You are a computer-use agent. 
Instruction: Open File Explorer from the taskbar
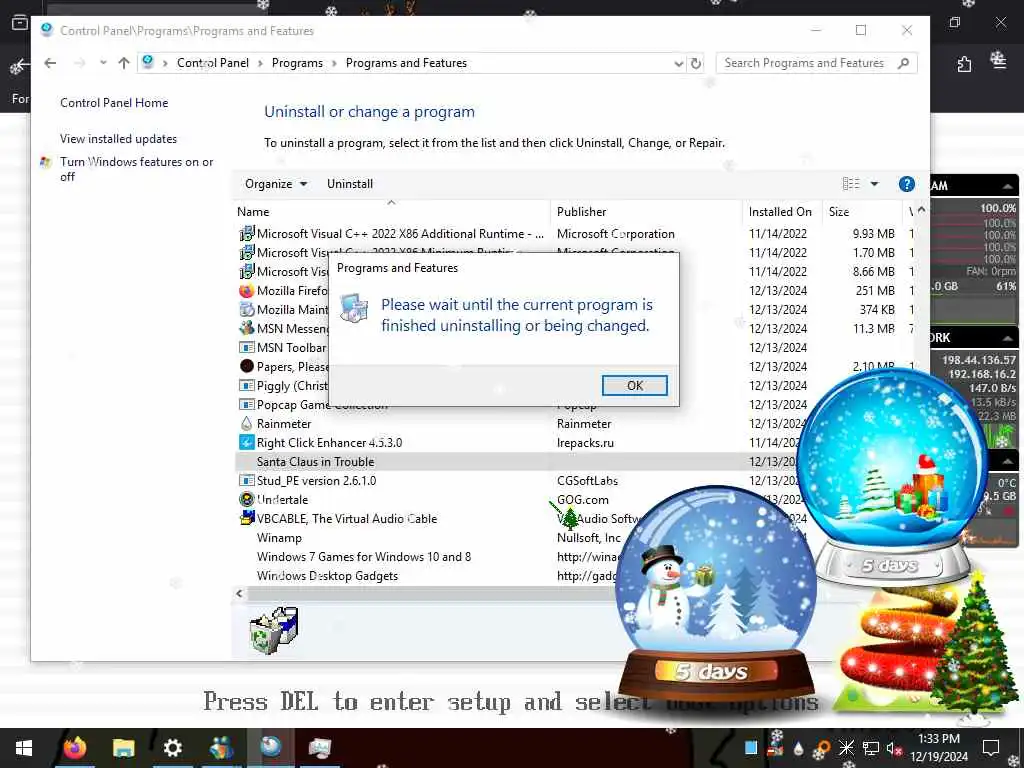(123, 748)
